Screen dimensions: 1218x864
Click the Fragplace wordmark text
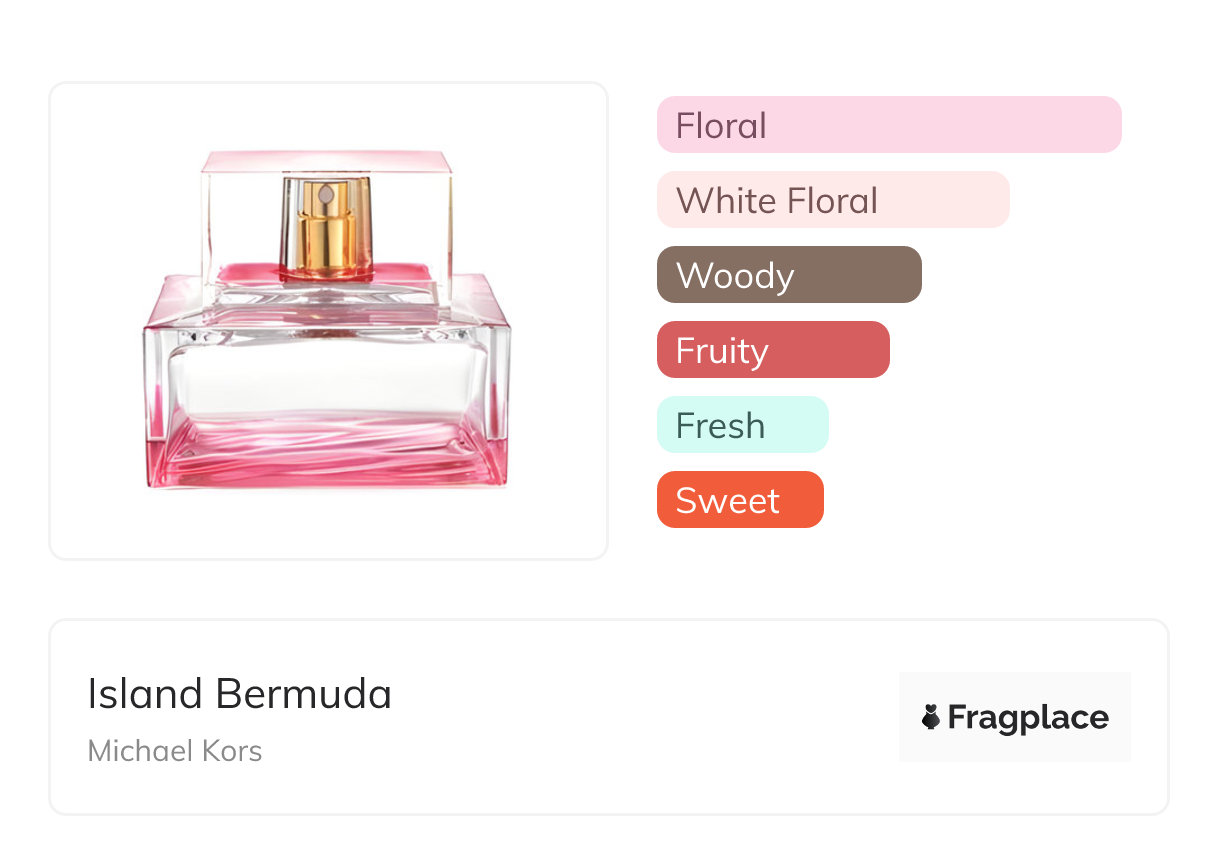(1028, 717)
